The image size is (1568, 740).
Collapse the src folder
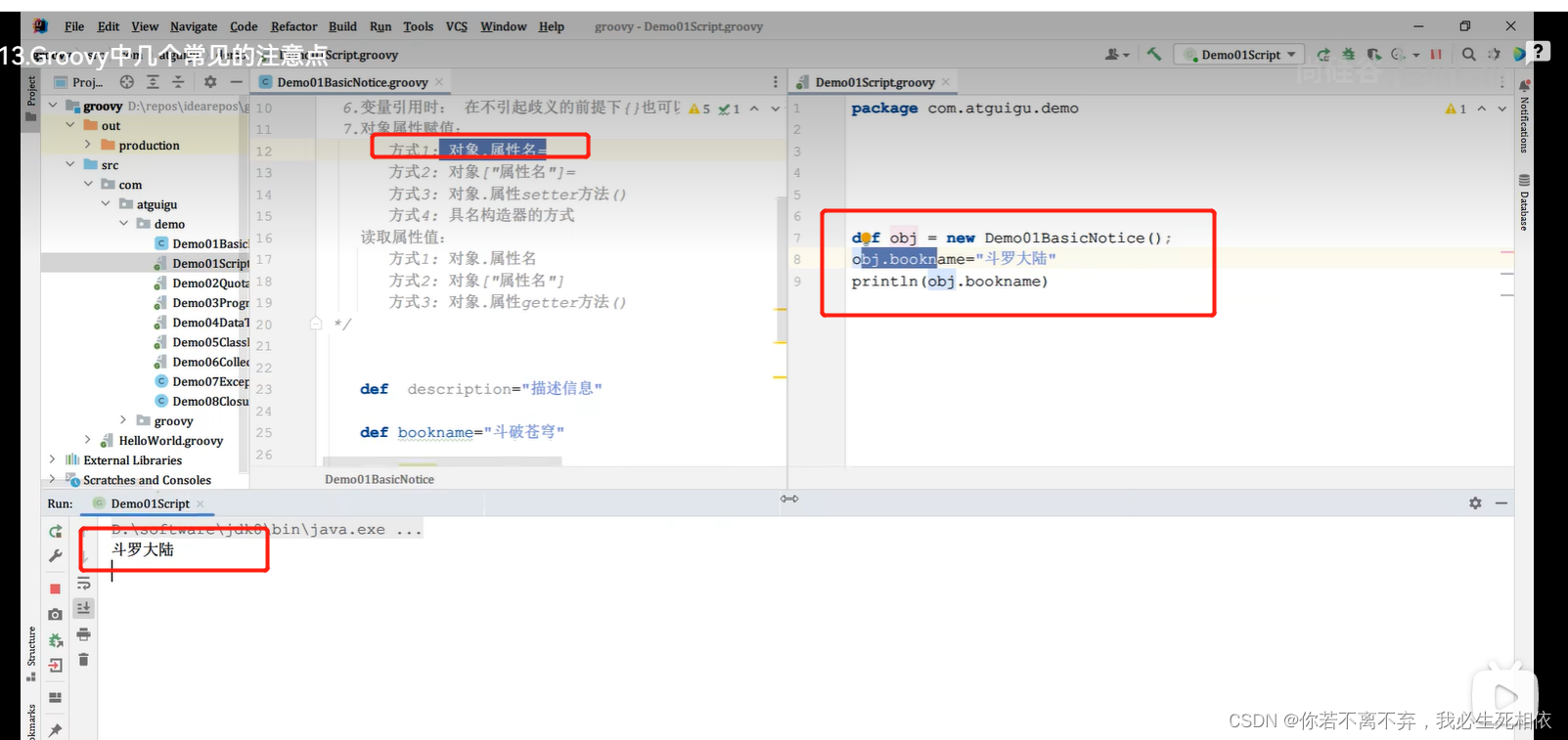click(70, 164)
